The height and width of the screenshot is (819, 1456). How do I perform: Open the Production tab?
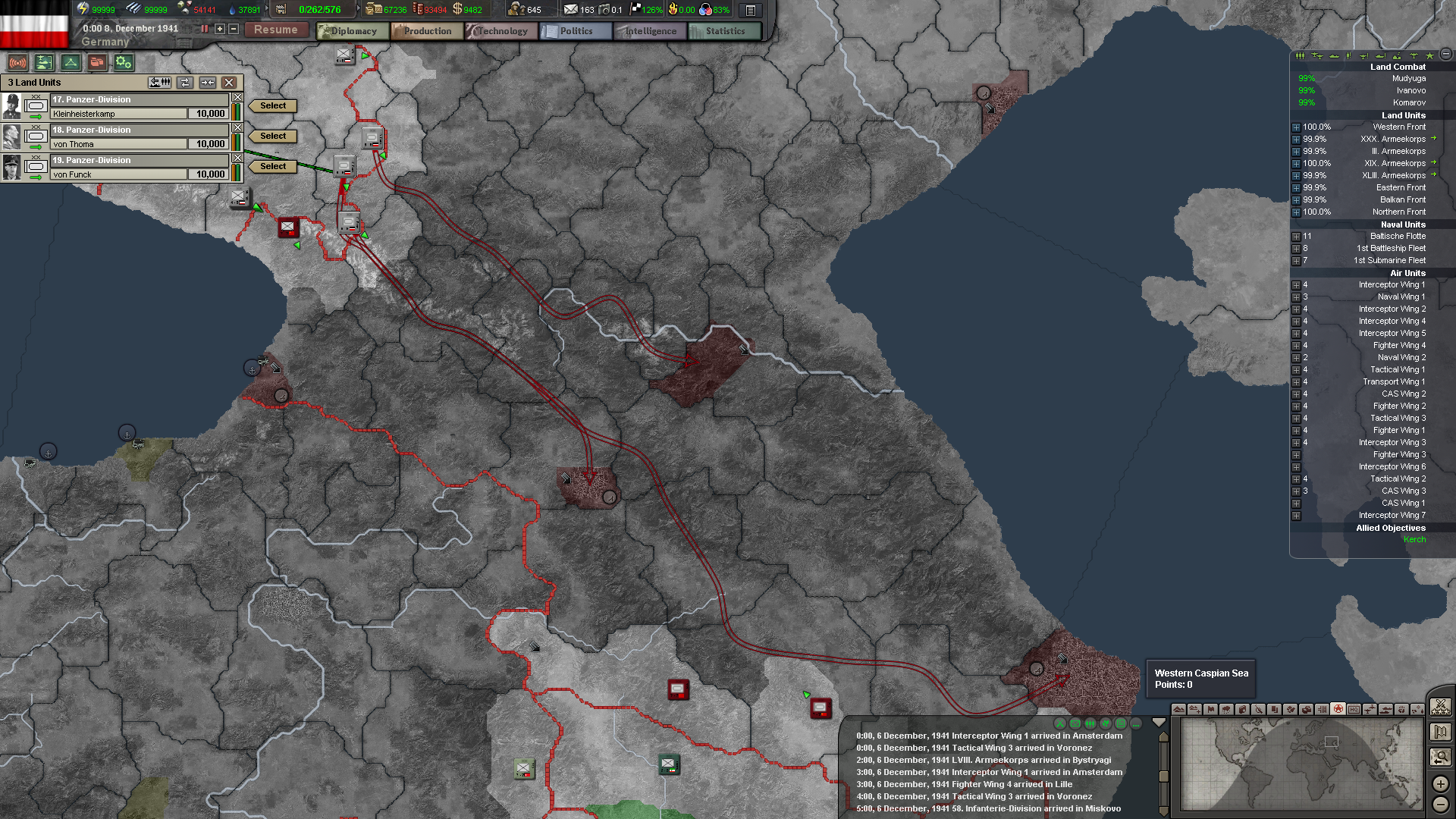[427, 31]
